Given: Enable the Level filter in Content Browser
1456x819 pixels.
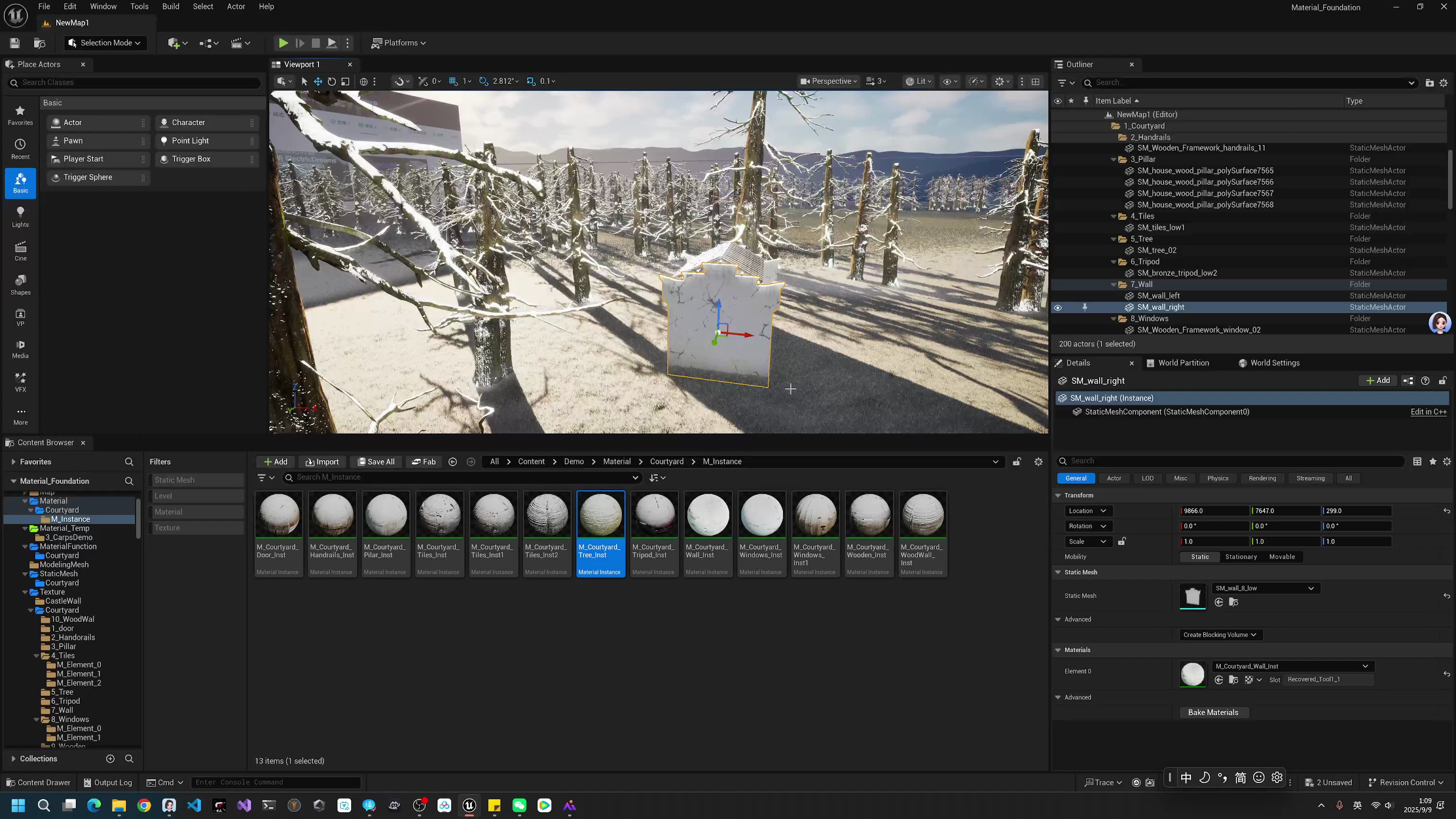Looking at the screenshot, I should tap(196, 496).
